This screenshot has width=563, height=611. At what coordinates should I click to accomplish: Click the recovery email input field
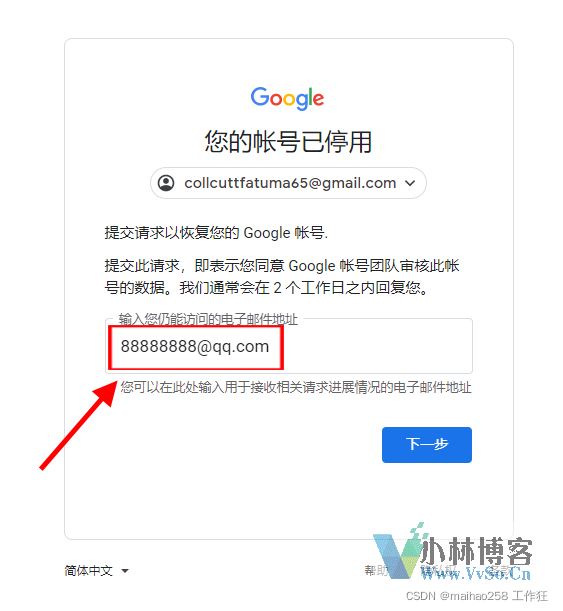point(289,346)
